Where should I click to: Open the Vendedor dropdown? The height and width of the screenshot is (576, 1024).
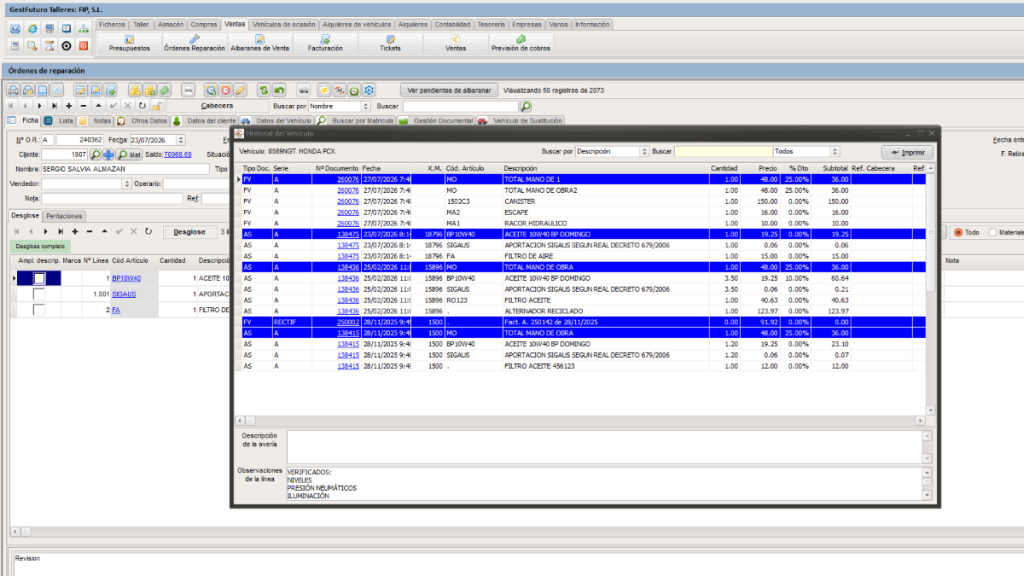(127, 184)
